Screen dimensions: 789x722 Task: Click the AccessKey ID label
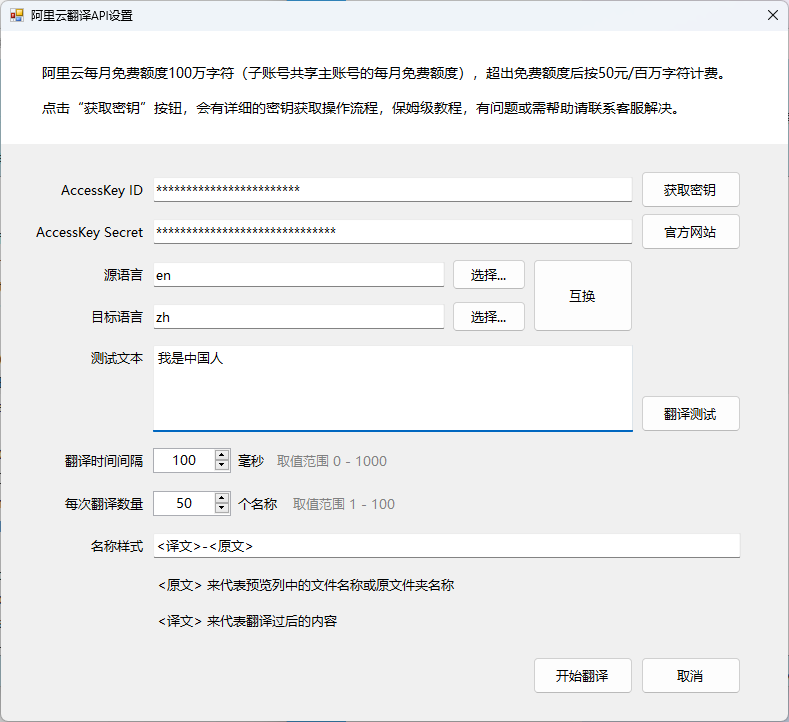click(x=102, y=190)
